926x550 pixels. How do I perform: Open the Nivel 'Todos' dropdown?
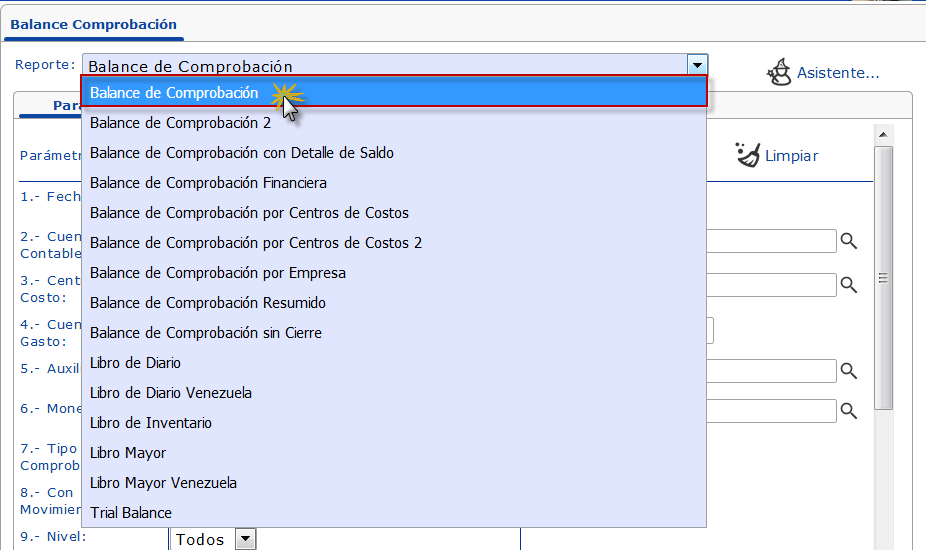click(245, 539)
